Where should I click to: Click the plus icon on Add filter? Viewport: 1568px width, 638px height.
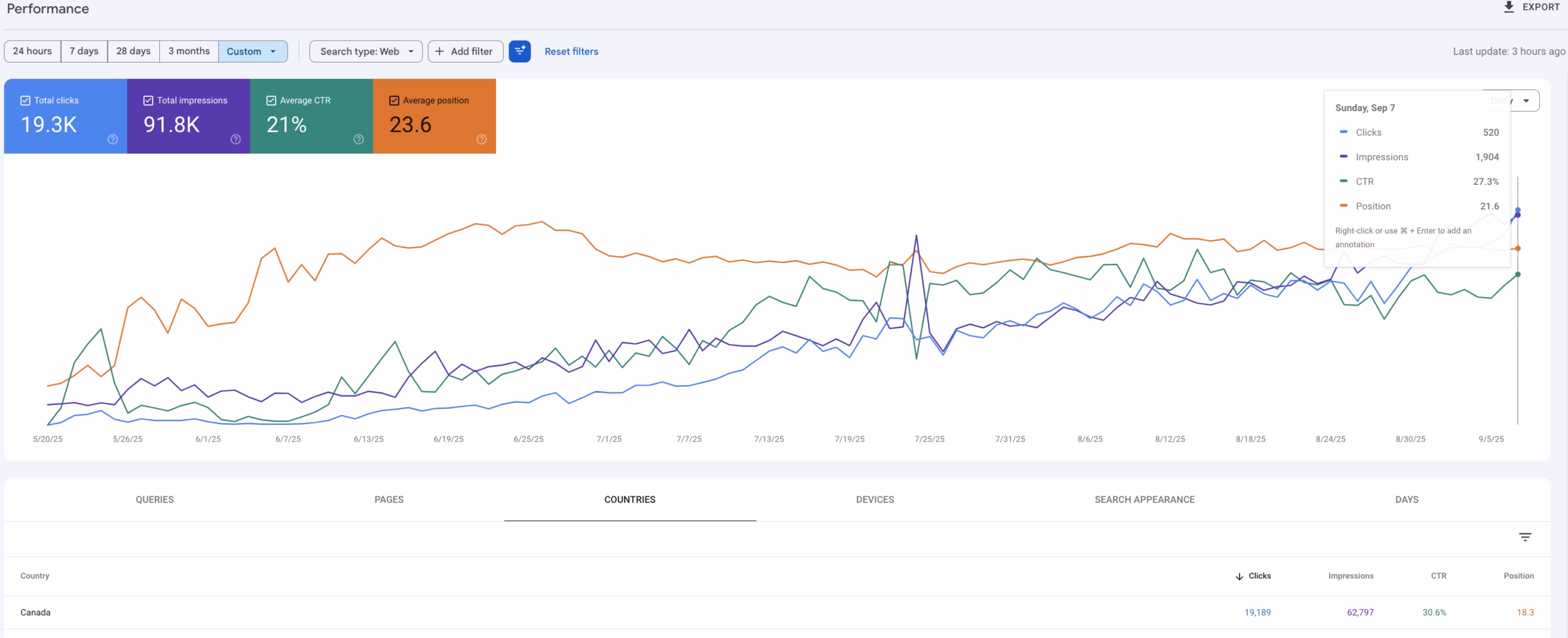[440, 51]
